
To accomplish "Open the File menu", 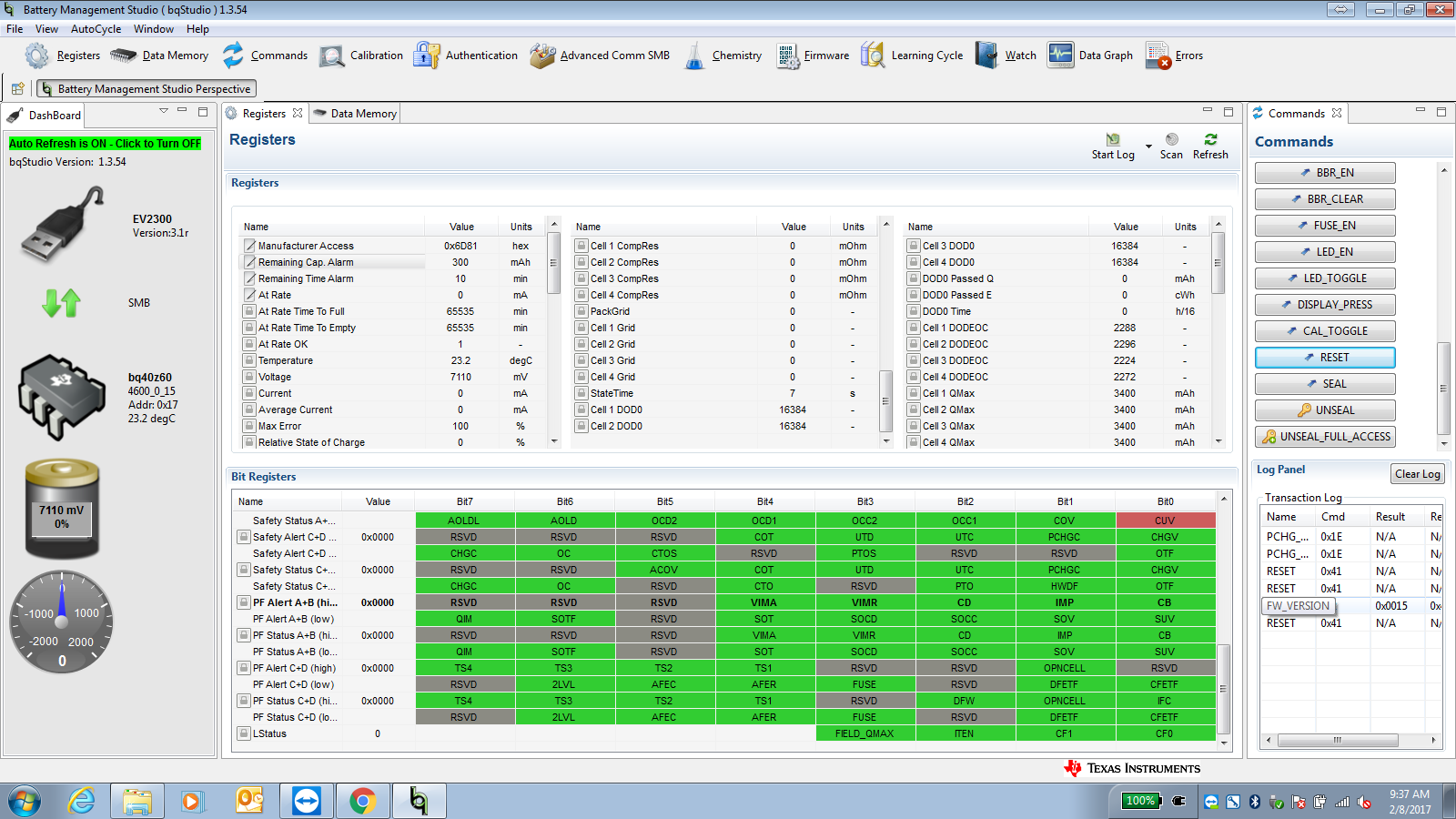I will pyautogui.click(x=15, y=29).
